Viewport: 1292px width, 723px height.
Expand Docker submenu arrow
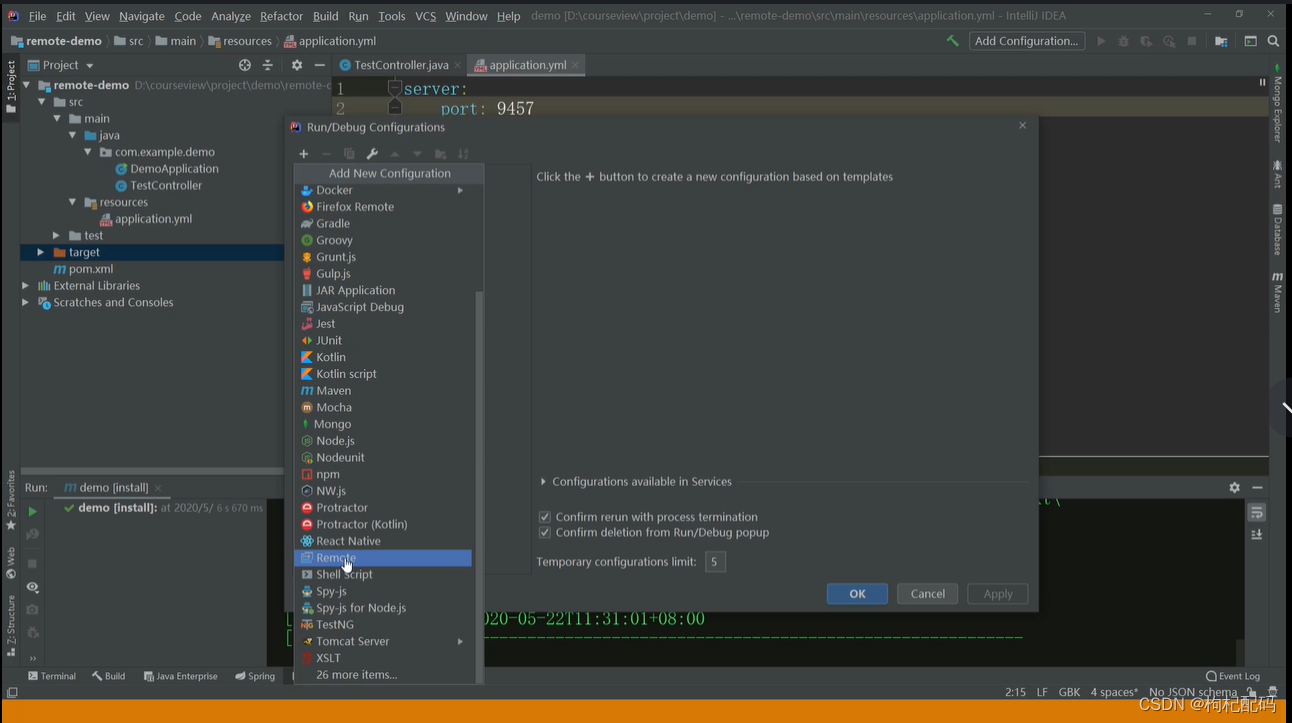tap(461, 190)
